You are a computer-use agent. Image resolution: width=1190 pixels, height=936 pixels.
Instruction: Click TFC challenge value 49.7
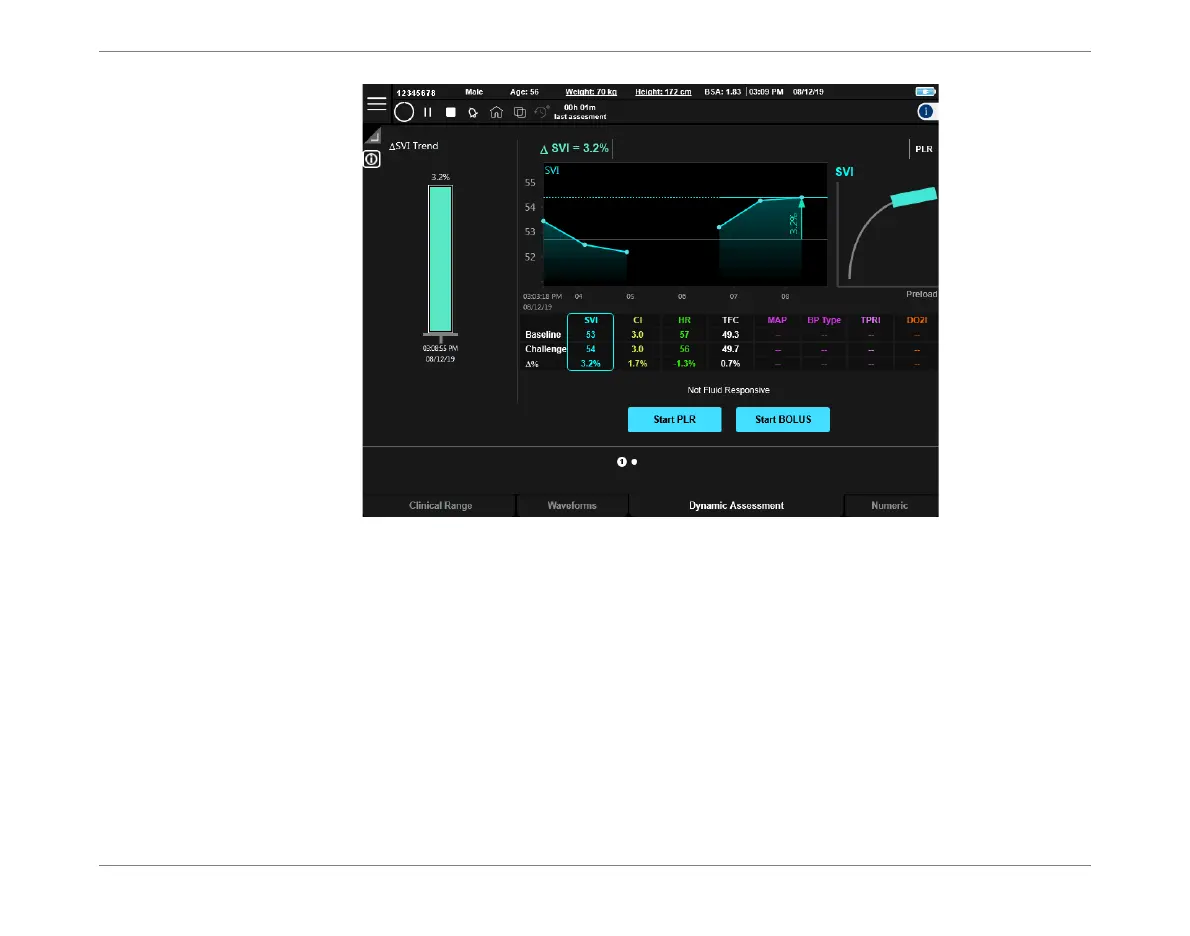730,349
